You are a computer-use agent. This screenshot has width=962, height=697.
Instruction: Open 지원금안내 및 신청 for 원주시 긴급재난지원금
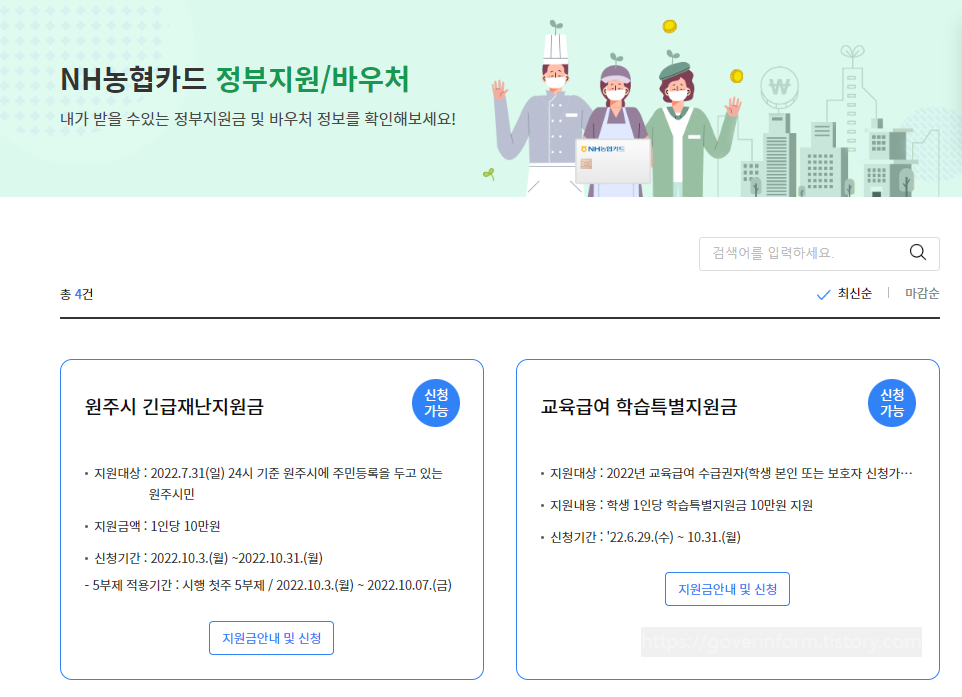click(x=271, y=638)
